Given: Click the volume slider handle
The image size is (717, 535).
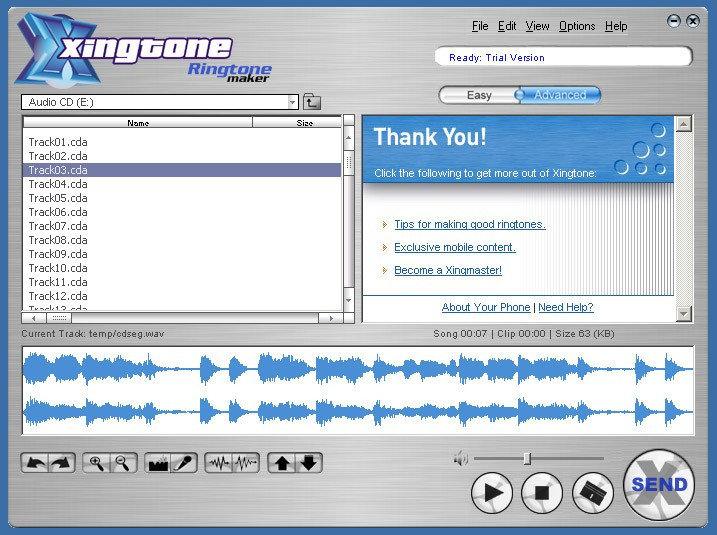Looking at the screenshot, I should (527, 458).
